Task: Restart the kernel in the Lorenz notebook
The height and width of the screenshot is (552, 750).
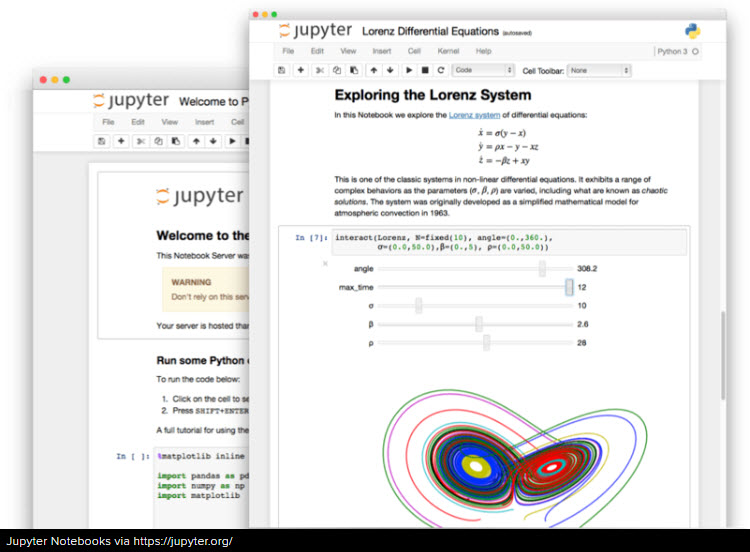Action: coord(440,70)
